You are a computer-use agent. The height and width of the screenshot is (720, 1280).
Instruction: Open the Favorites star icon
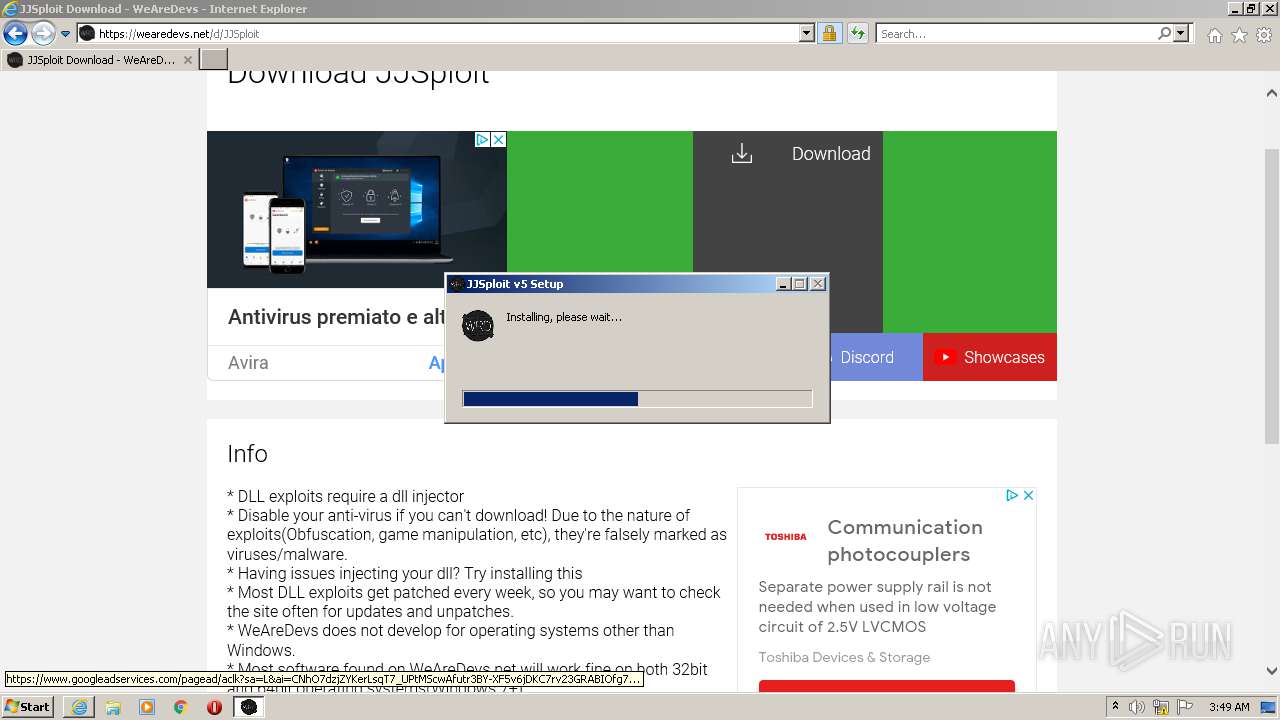[1239, 35]
